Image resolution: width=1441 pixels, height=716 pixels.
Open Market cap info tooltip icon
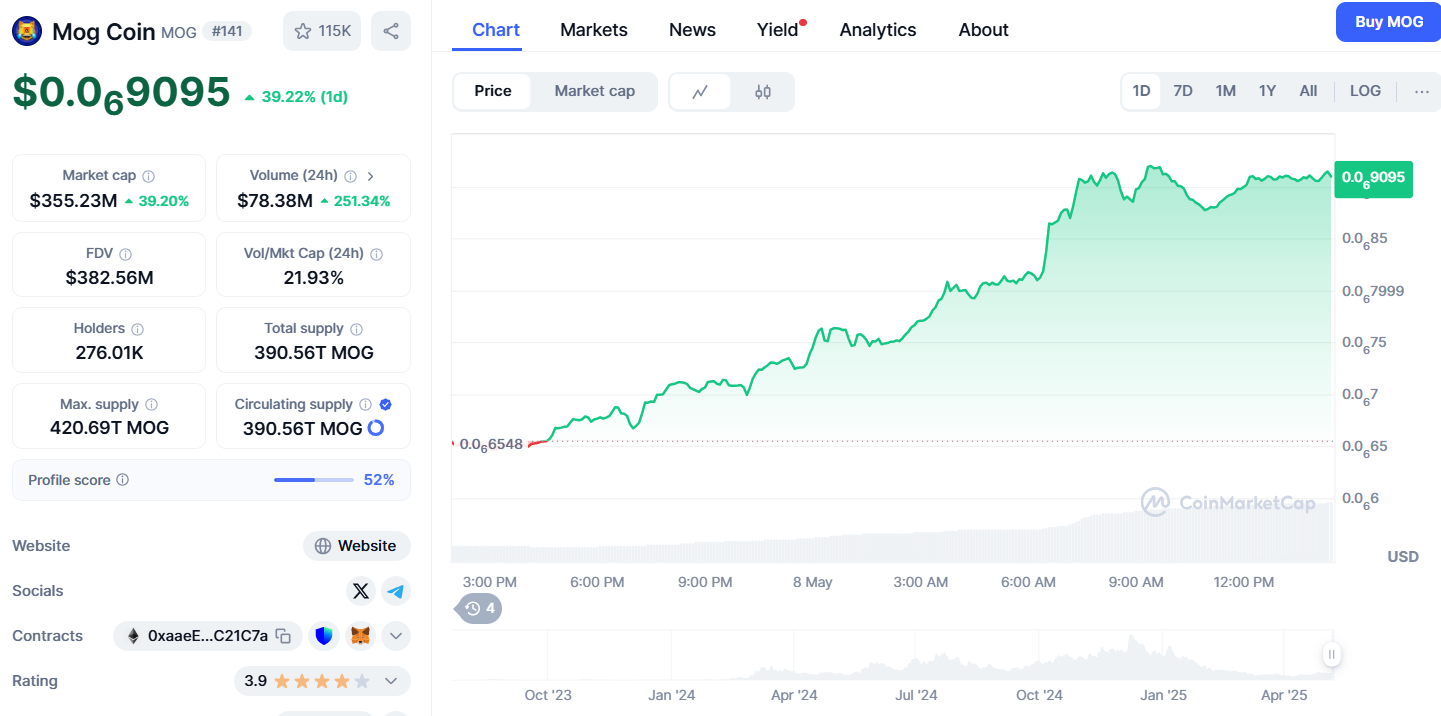148,176
